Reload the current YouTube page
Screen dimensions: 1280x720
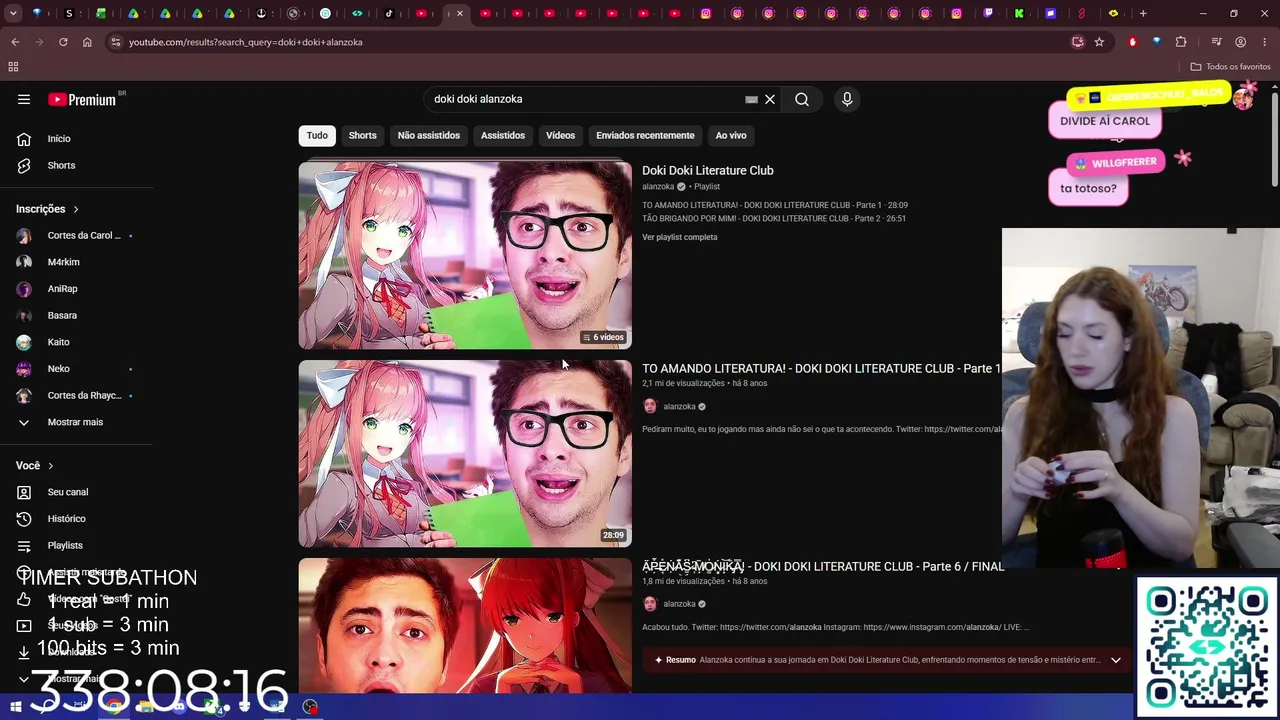coord(63,42)
